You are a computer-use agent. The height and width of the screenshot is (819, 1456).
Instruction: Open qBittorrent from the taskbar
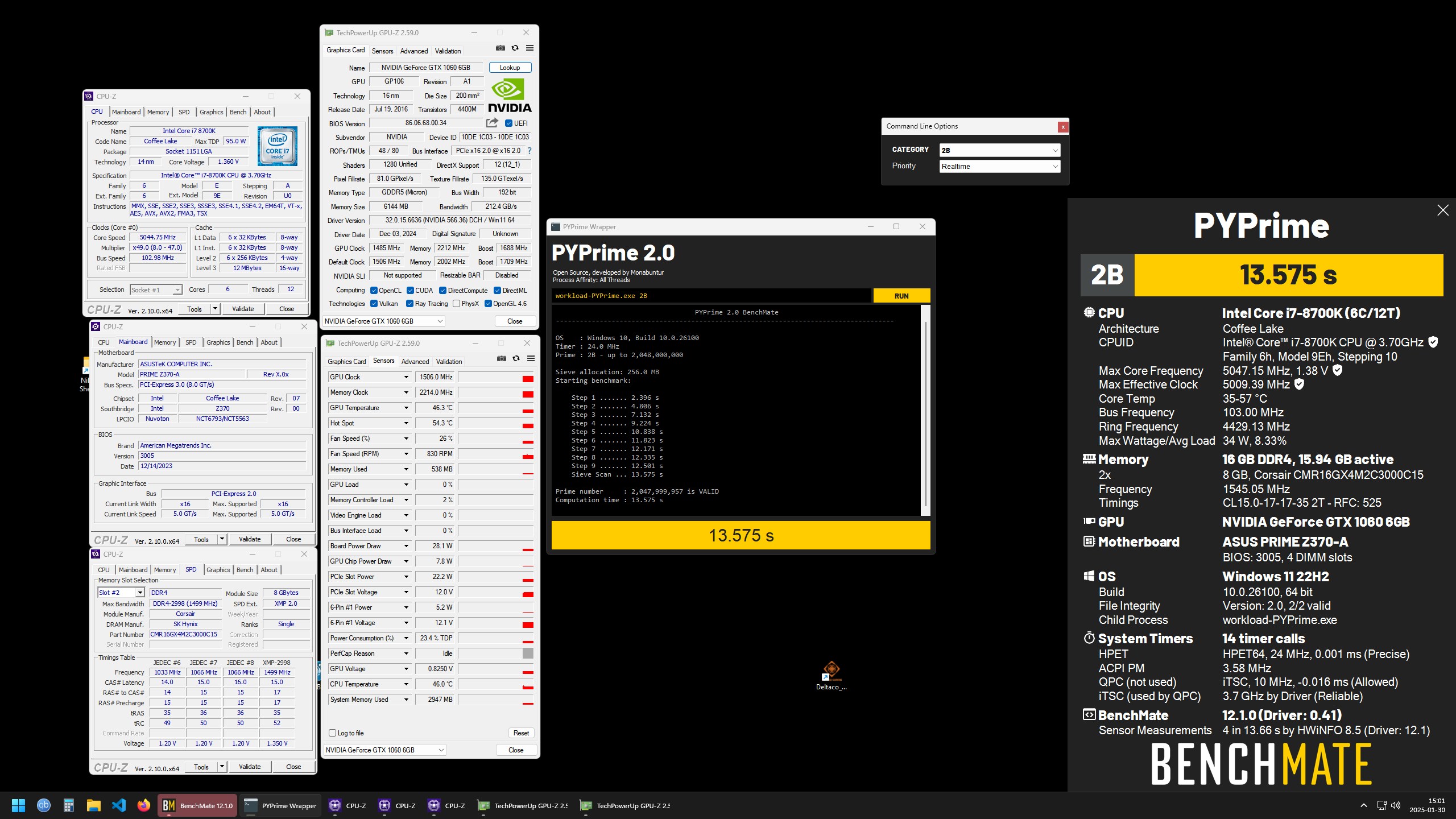tap(43, 805)
